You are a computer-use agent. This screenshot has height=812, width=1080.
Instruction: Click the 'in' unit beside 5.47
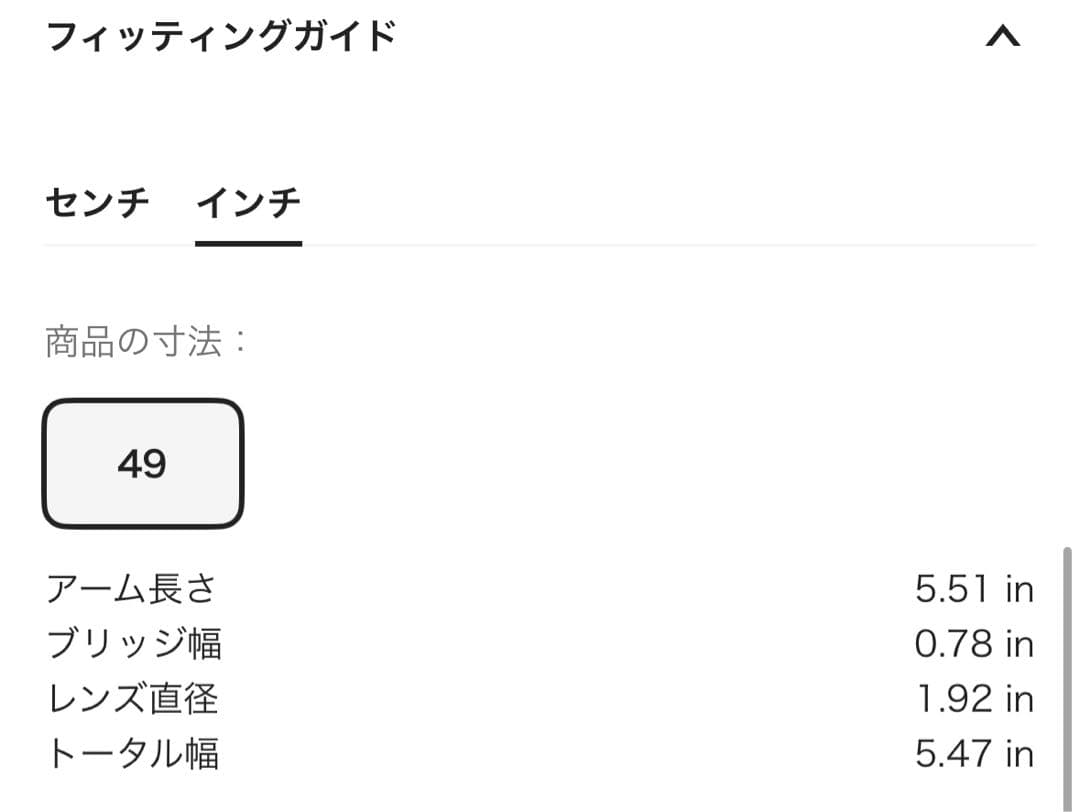tap(1019, 754)
